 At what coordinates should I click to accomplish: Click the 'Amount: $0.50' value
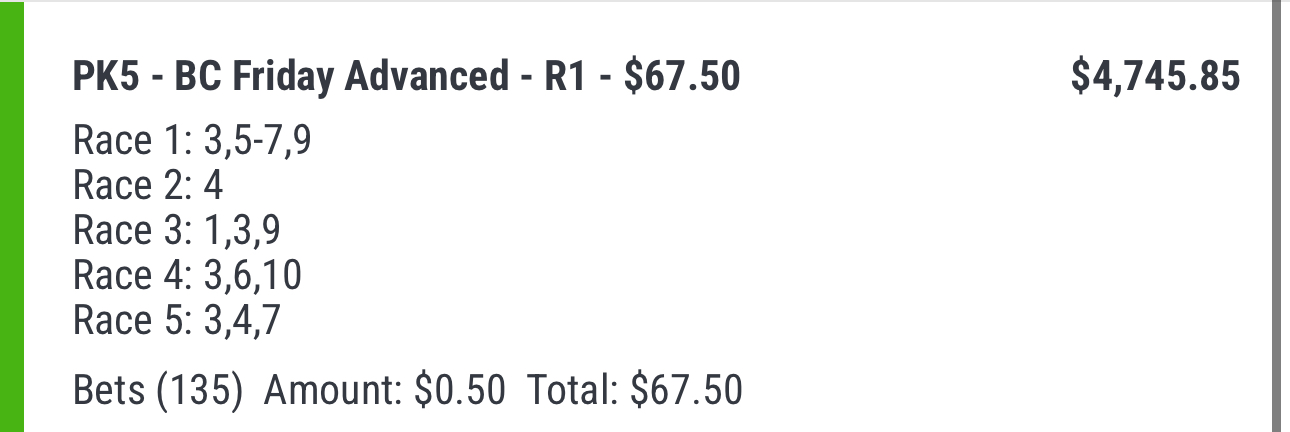(385, 390)
